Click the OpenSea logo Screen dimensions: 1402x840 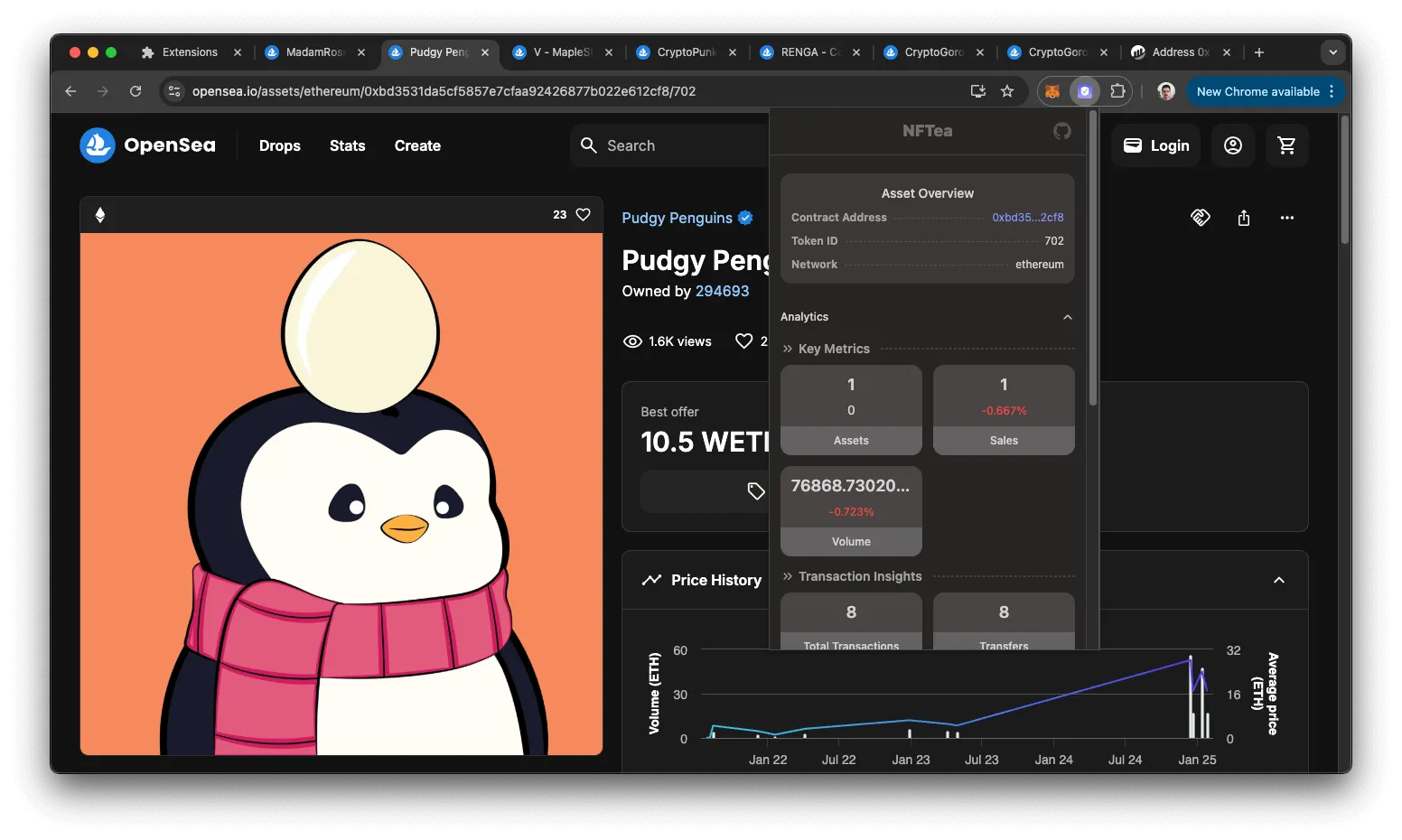[x=148, y=145]
